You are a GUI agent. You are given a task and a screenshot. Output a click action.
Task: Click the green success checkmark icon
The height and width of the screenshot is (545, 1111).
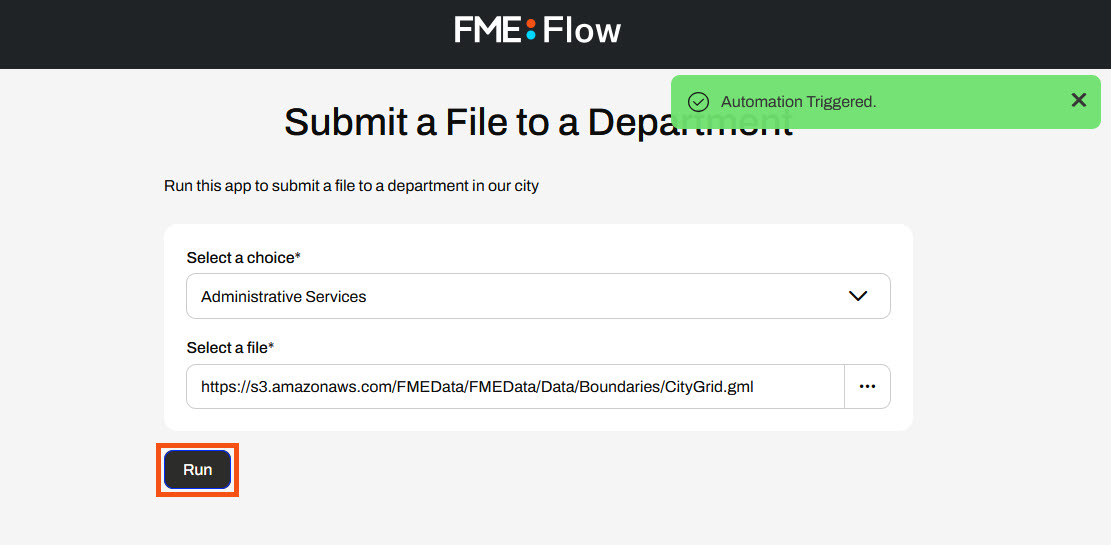coord(699,102)
